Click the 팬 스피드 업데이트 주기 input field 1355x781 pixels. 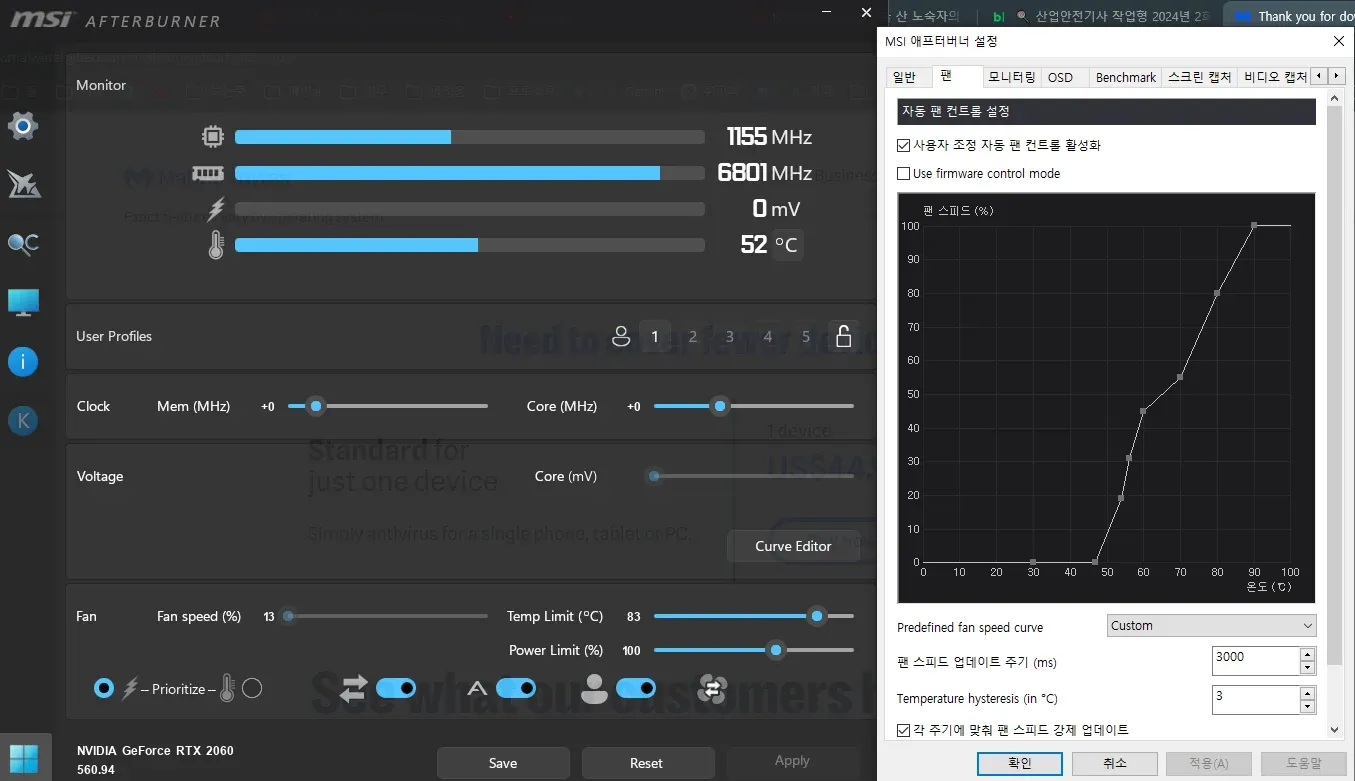pos(1255,661)
